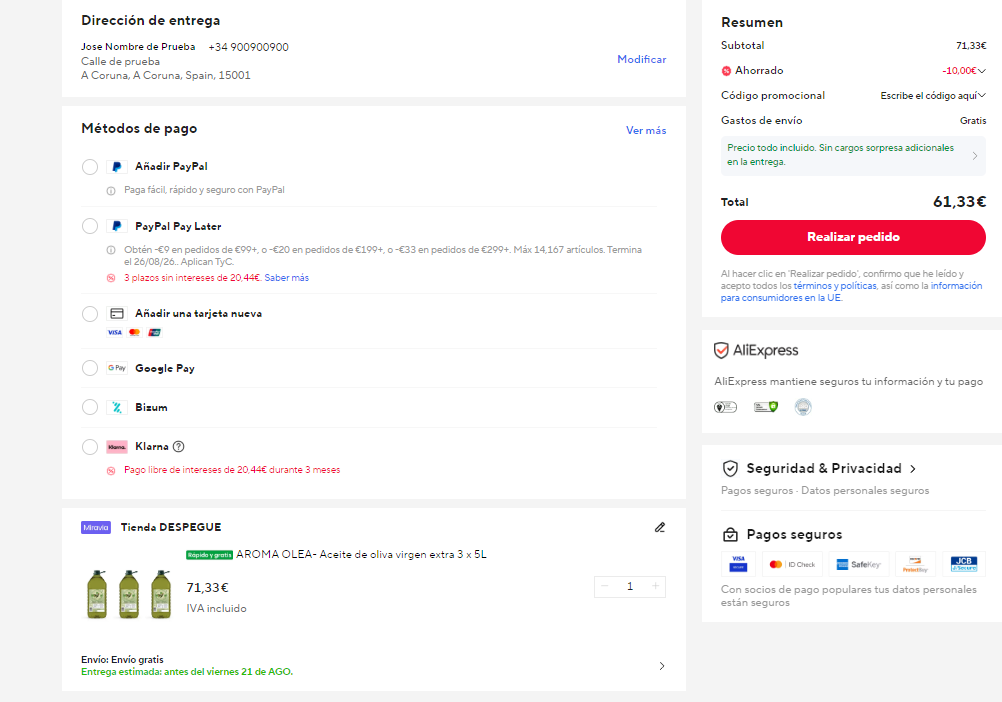Viewport: 1002px width, 702px height.
Task: Click the red Ahorrado discount icon
Action: click(x=726, y=71)
